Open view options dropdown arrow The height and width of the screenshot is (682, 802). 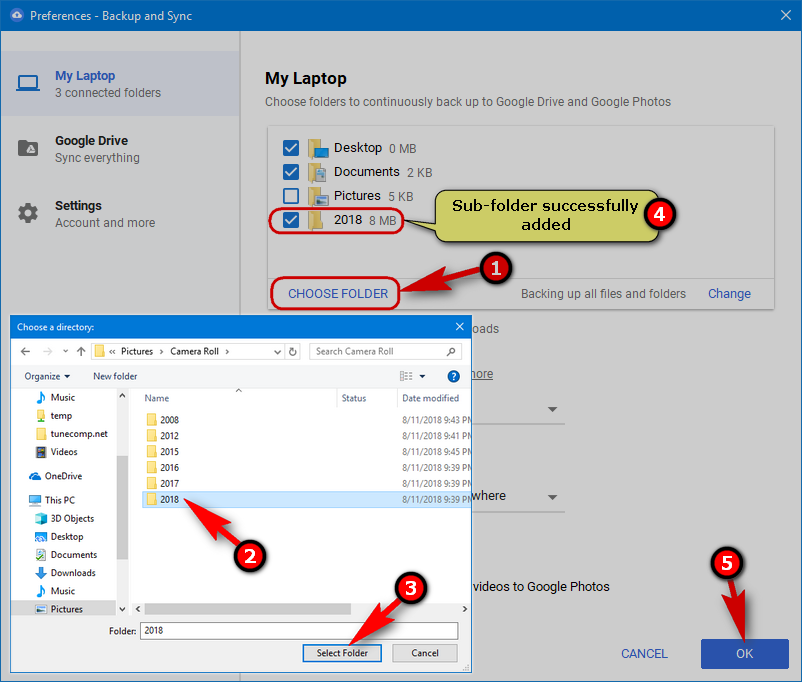422,376
